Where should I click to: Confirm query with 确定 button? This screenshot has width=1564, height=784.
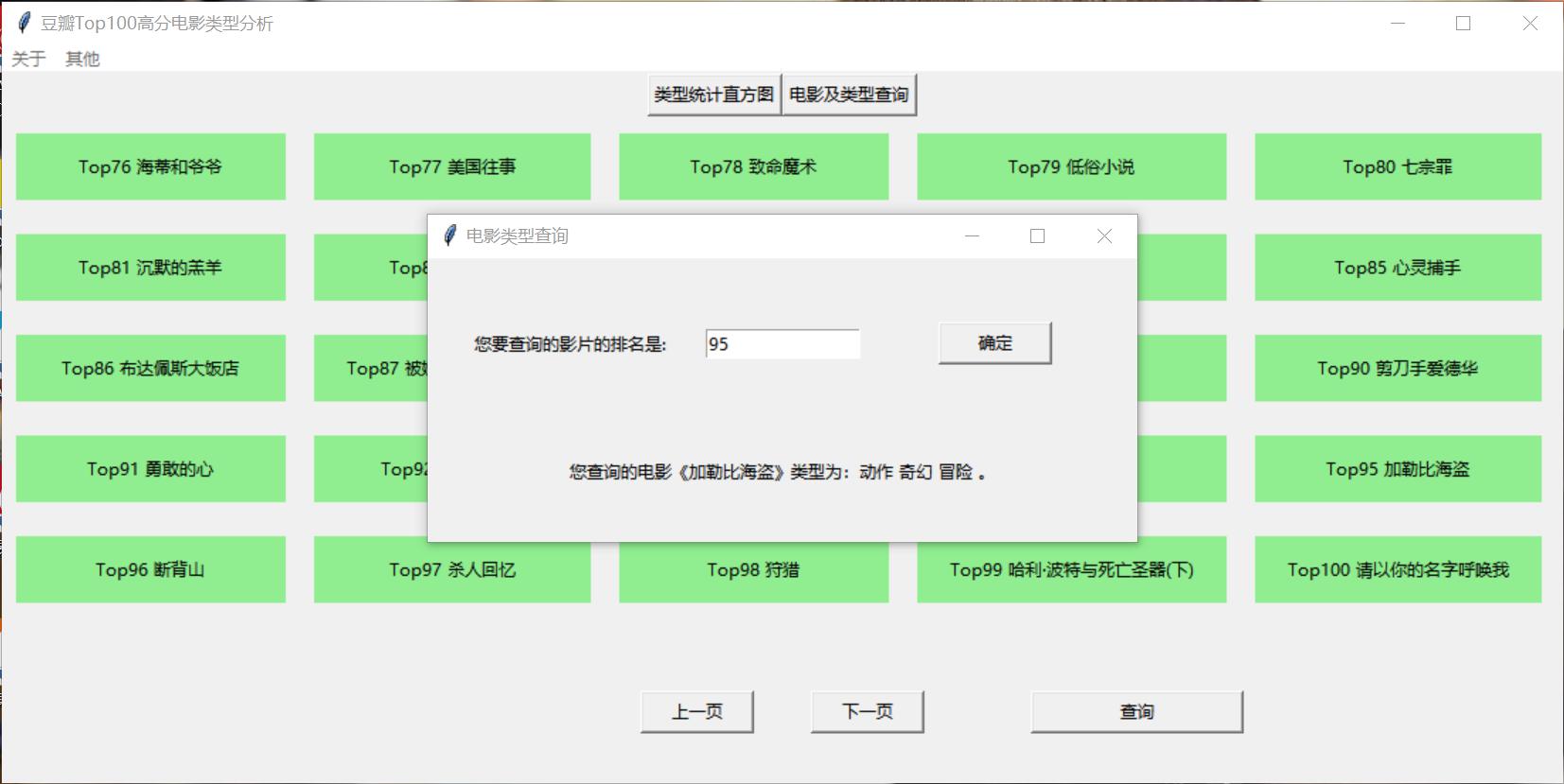coord(995,343)
